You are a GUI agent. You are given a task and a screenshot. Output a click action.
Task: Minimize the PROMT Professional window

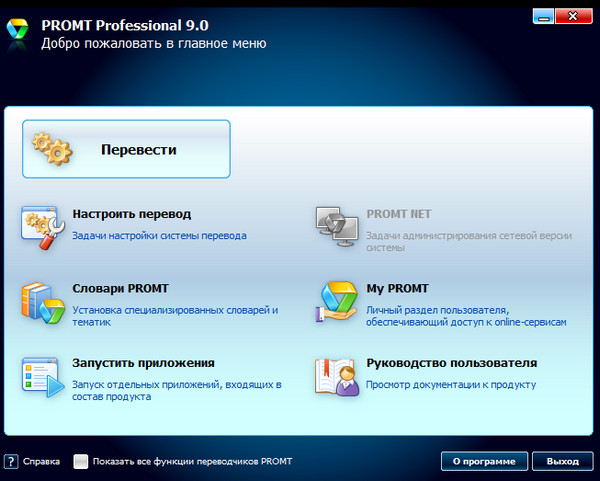pos(543,16)
